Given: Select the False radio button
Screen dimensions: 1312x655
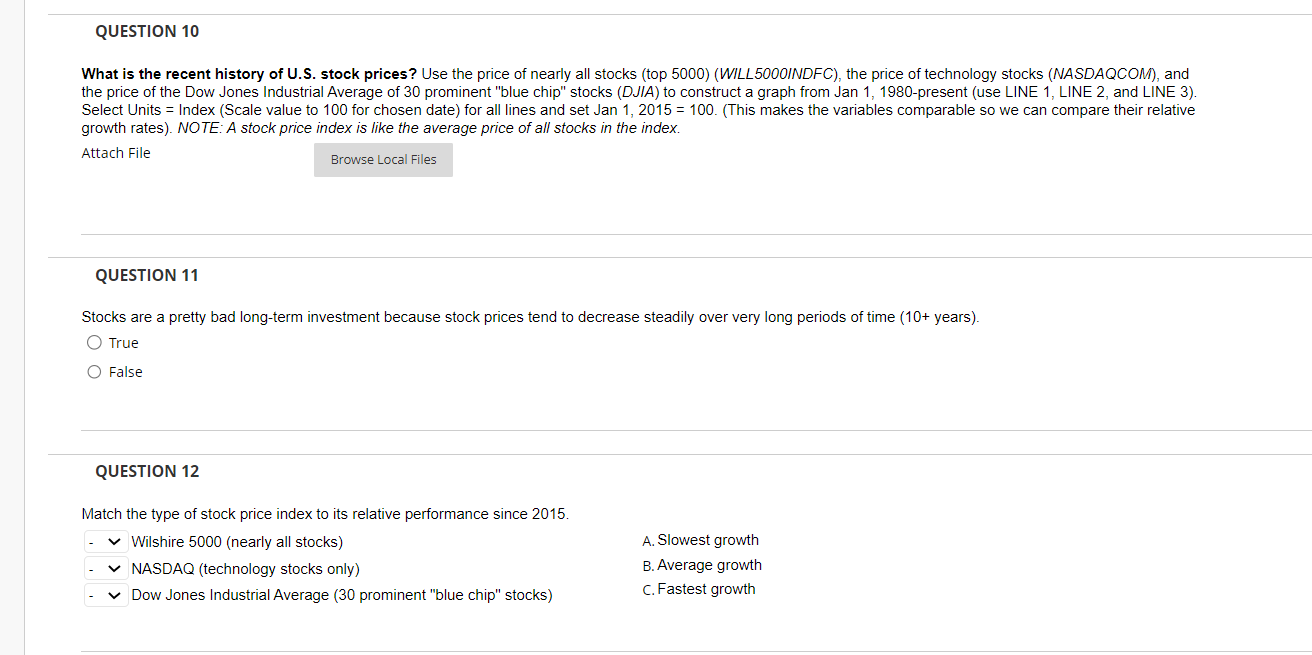Looking at the screenshot, I should pyautogui.click(x=93, y=372).
